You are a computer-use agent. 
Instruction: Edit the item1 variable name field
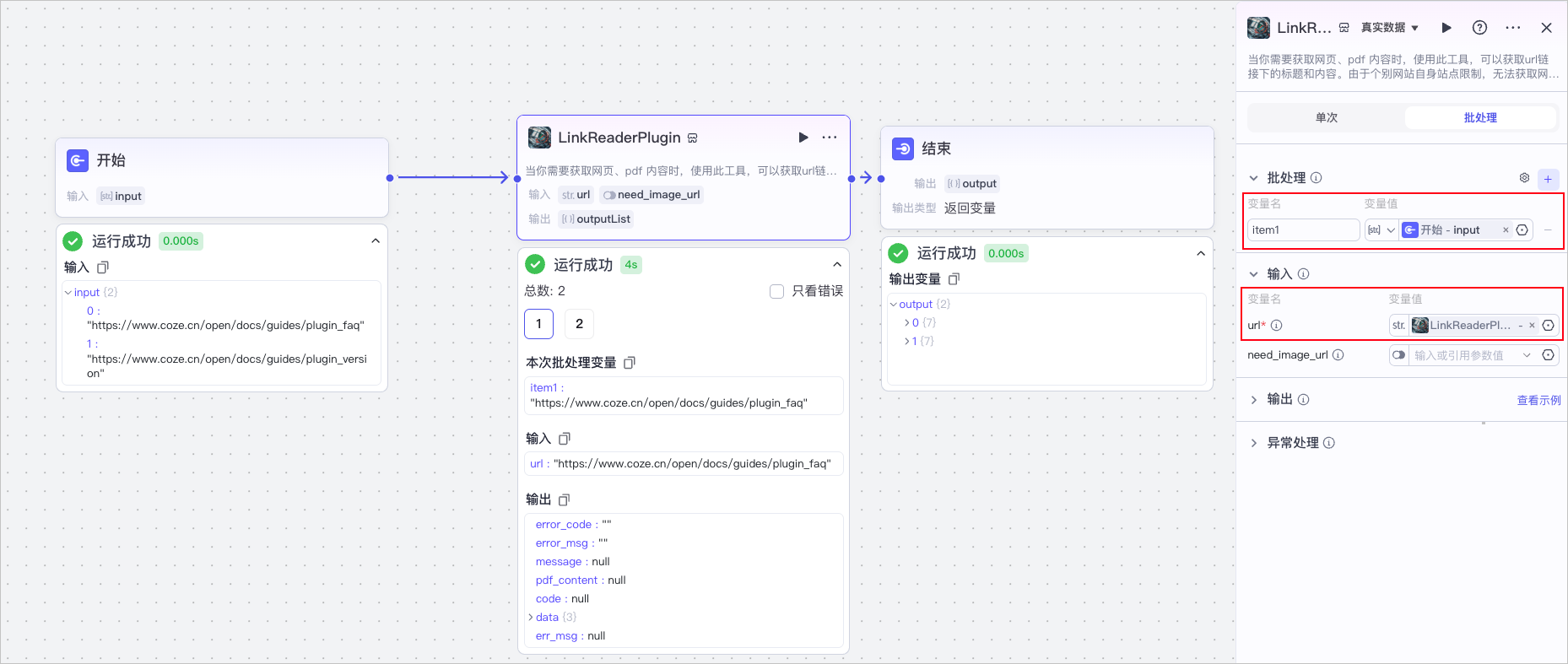(1303, 229)
